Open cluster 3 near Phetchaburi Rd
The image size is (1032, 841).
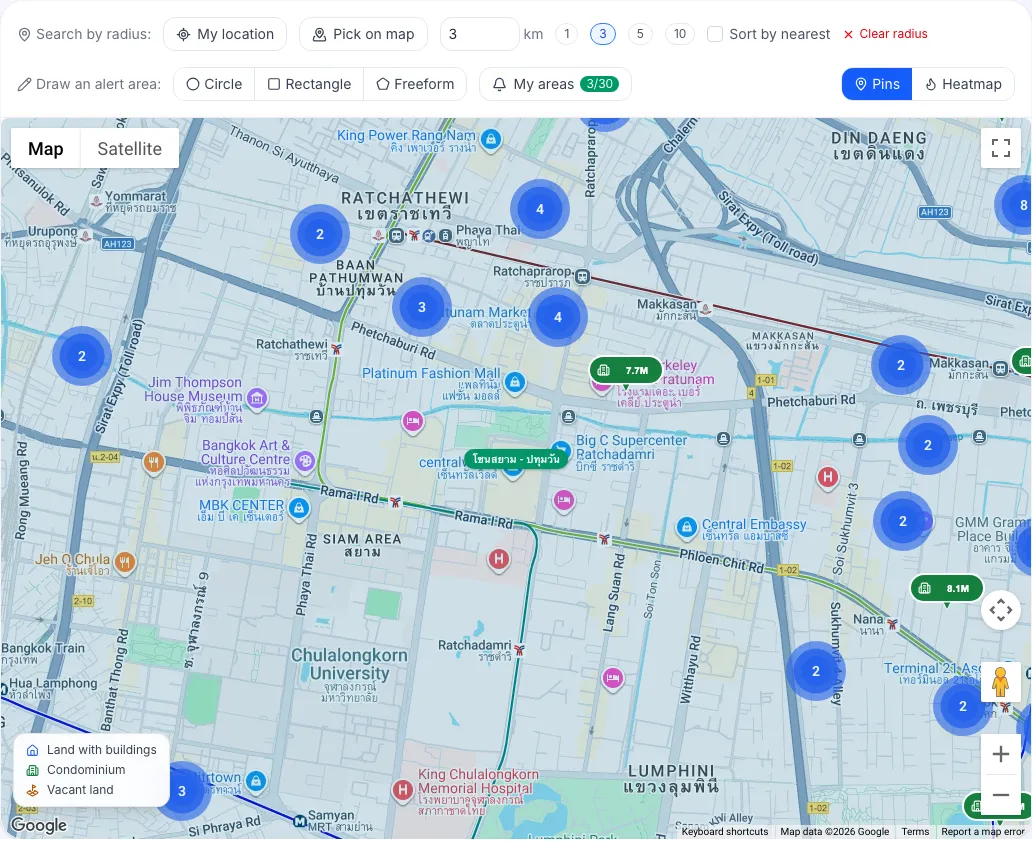point(422,307)
